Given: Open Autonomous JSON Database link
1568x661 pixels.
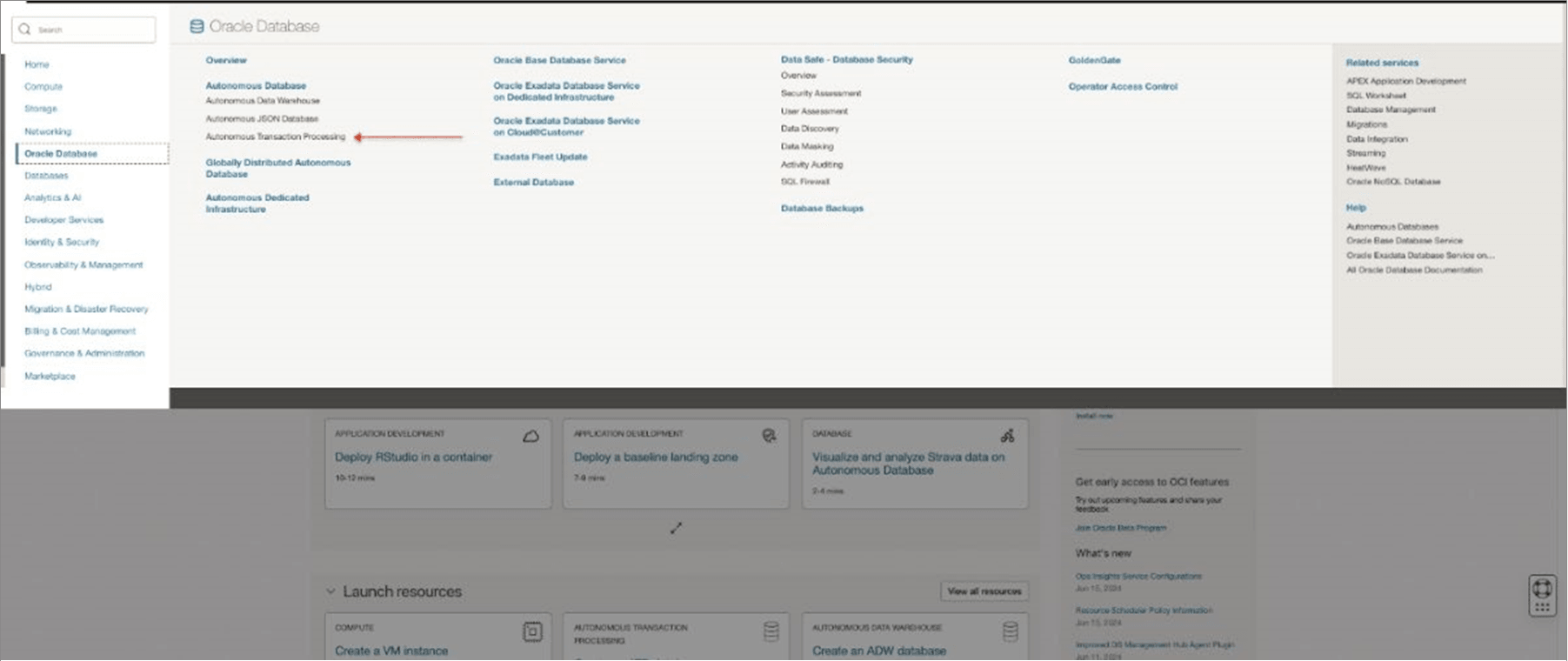Looking at the screenshot, I should (x=262, y=118).
